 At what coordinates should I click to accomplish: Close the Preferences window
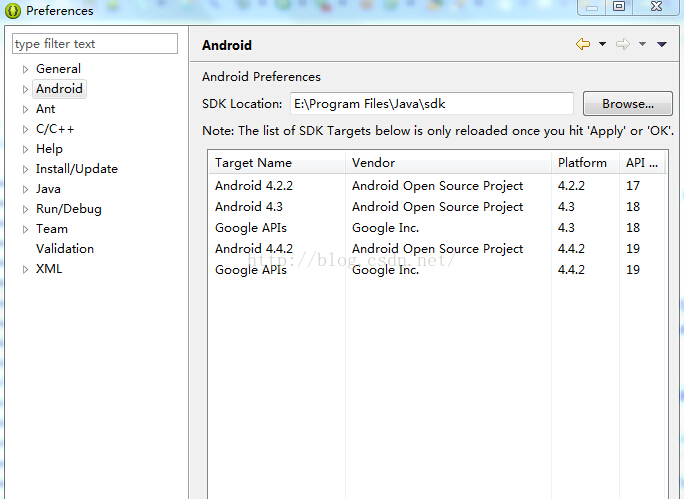(x=656, y=7)
